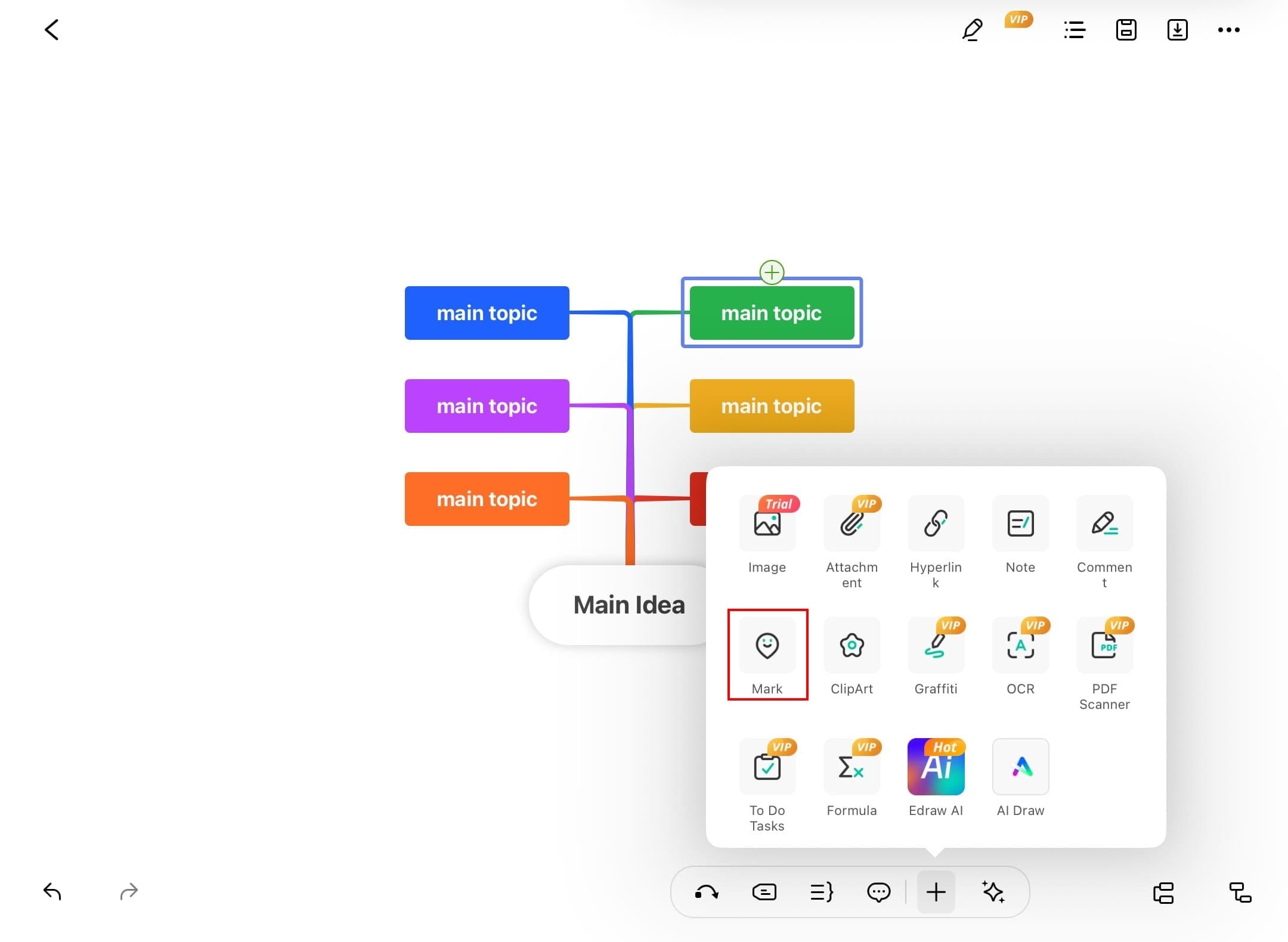Image resolution: width=1288 pixels, height=942 pixels.
Task: Insert a To Do Tasks item
Action: (767, 768)
